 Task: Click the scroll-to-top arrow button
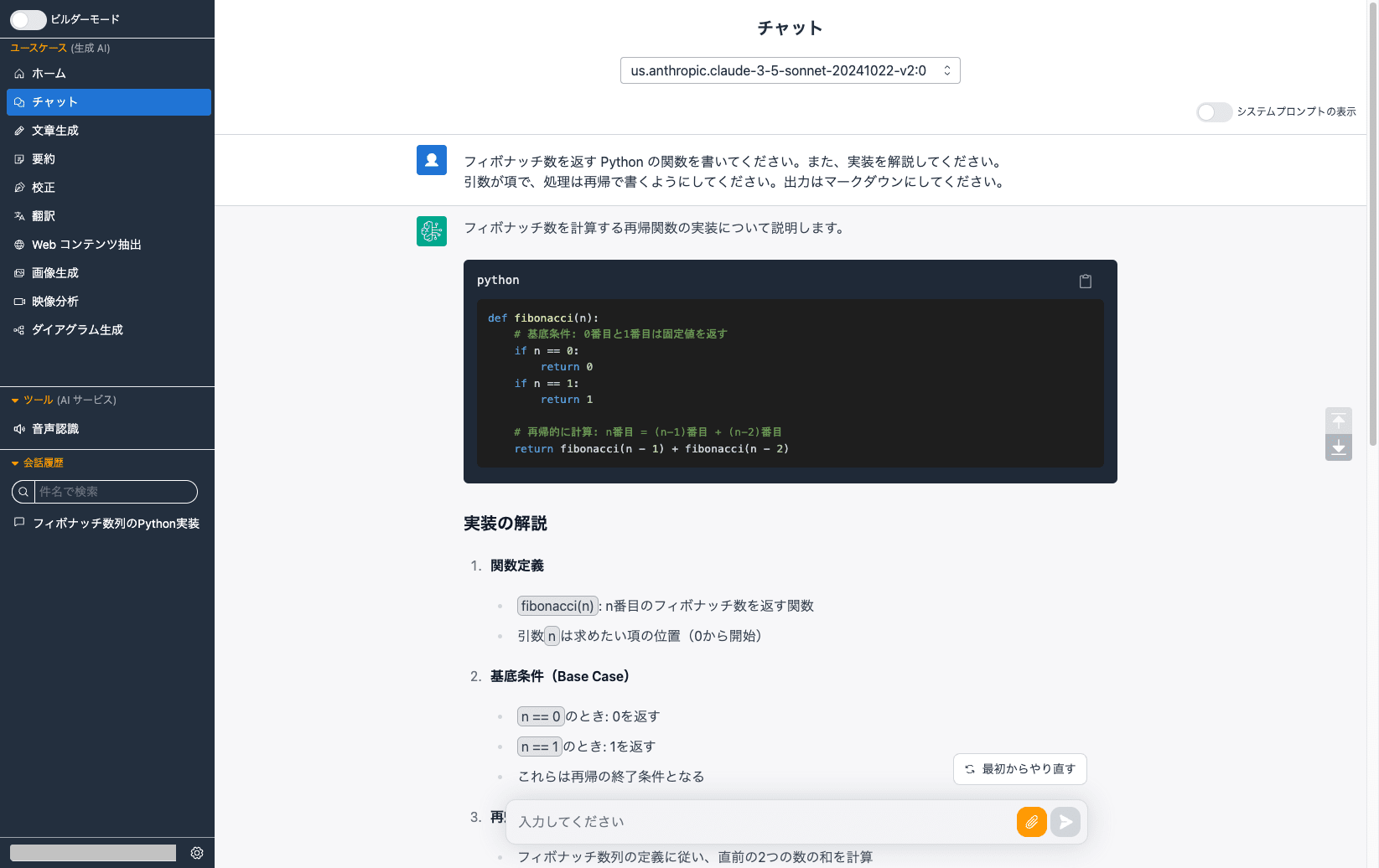1339,420
